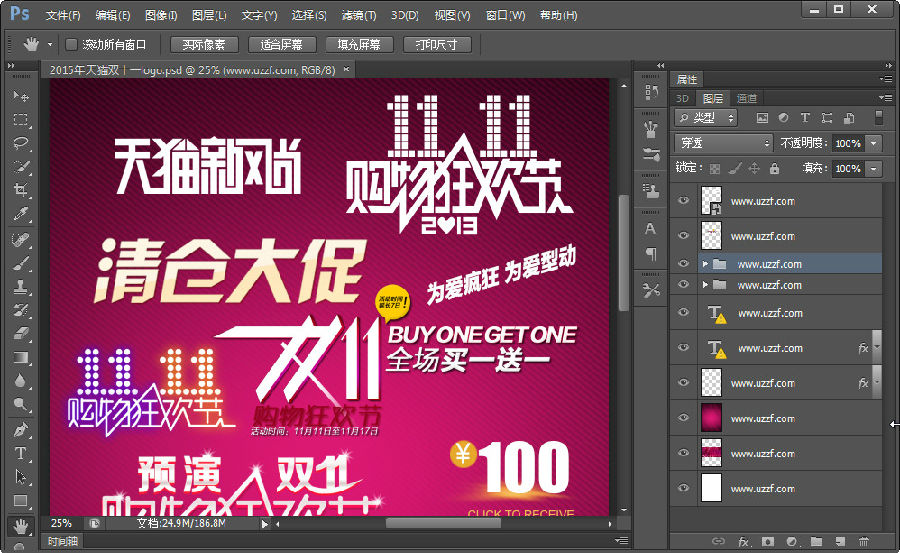
Task: Open the layers panel flyout menu
Action: coord(885,98)
